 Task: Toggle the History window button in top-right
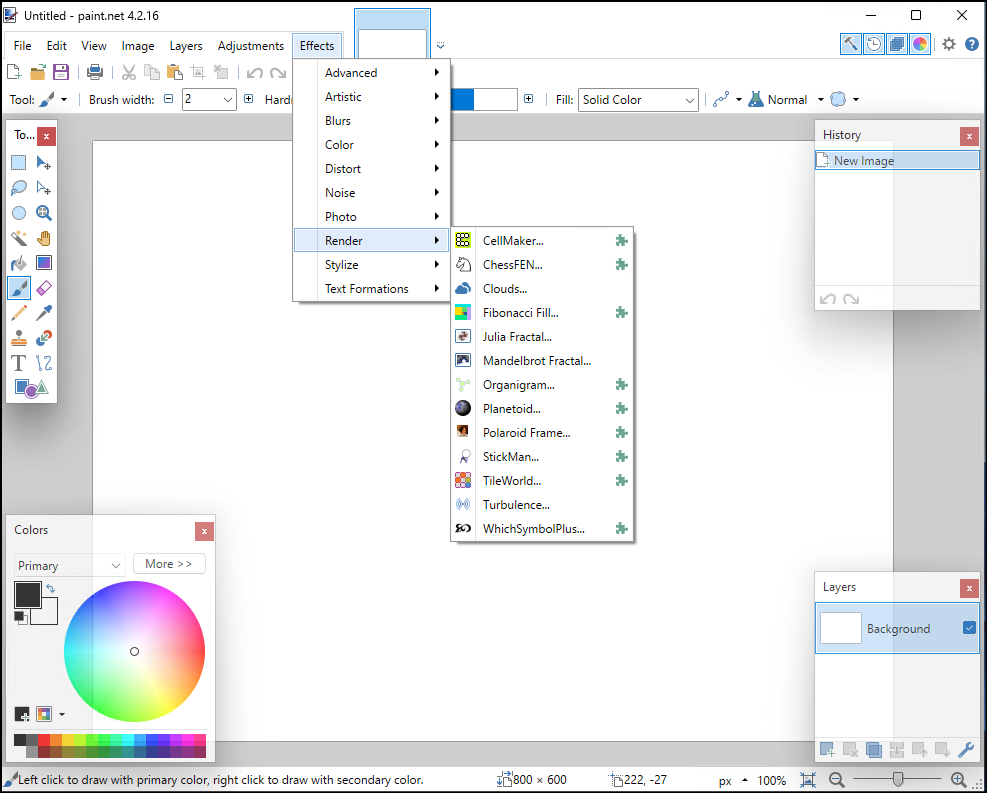pos(874,44)
